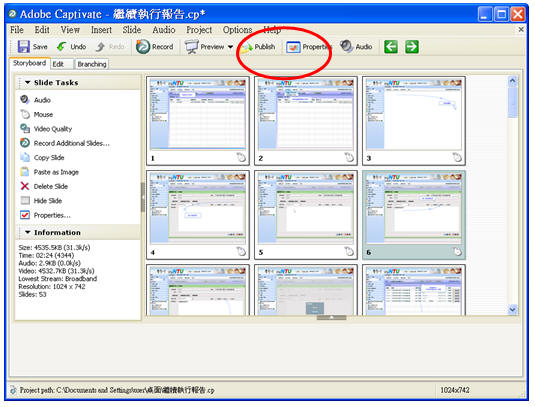
Task: Select slide 4 thumbnail
Action: [198, 215]
